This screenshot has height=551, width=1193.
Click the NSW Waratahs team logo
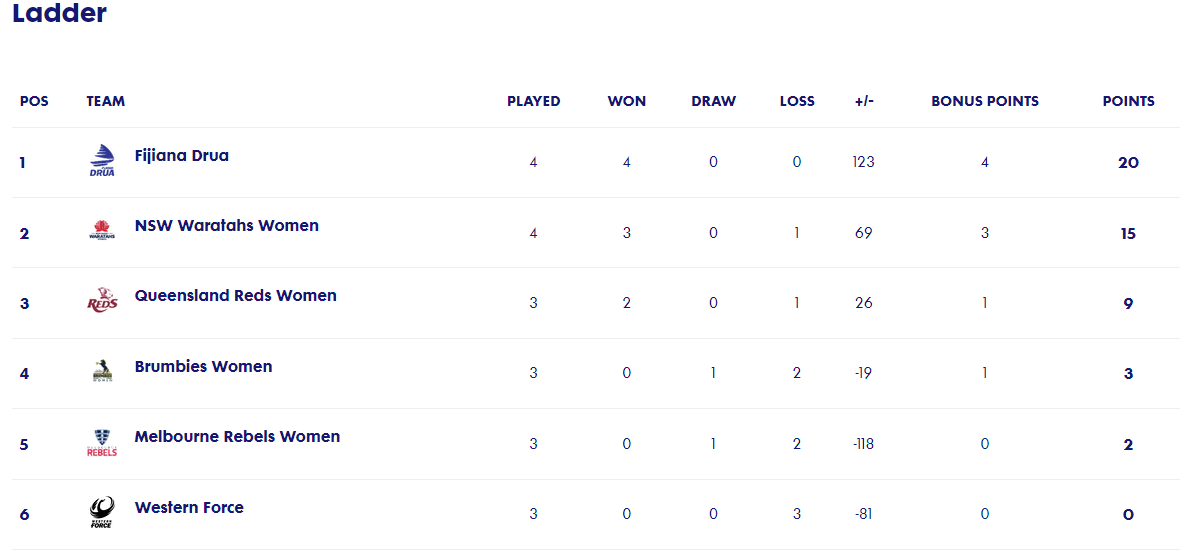coord(102,231)
